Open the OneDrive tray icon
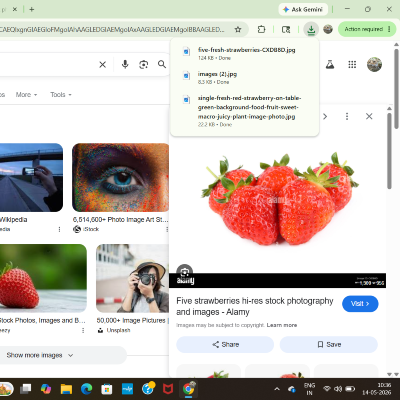Image resolution: width=400 pixels, height=400 pixels. pyautogui.click(x=292, y=389)
